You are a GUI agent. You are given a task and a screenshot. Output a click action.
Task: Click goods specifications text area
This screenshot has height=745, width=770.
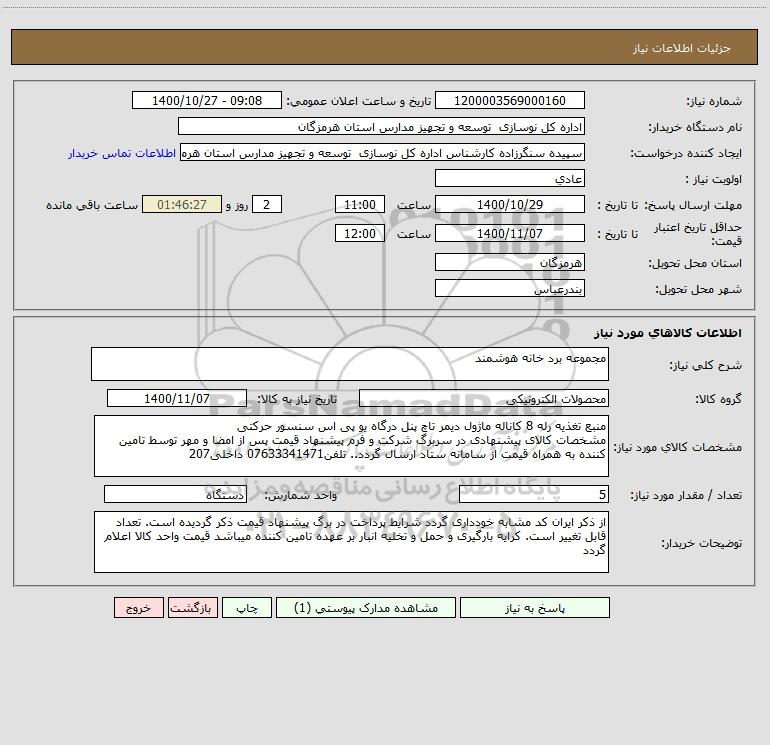click(351, 446)
